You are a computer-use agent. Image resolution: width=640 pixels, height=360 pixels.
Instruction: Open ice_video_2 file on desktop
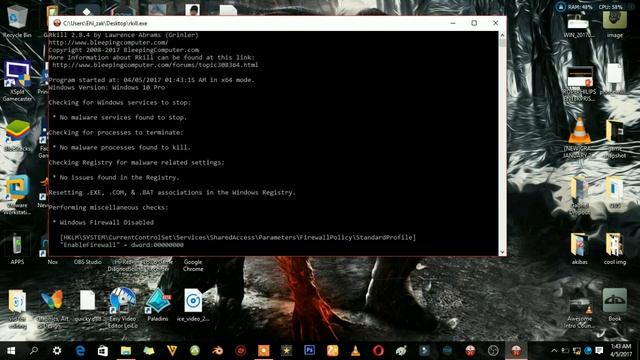click(x=193, y=305)
